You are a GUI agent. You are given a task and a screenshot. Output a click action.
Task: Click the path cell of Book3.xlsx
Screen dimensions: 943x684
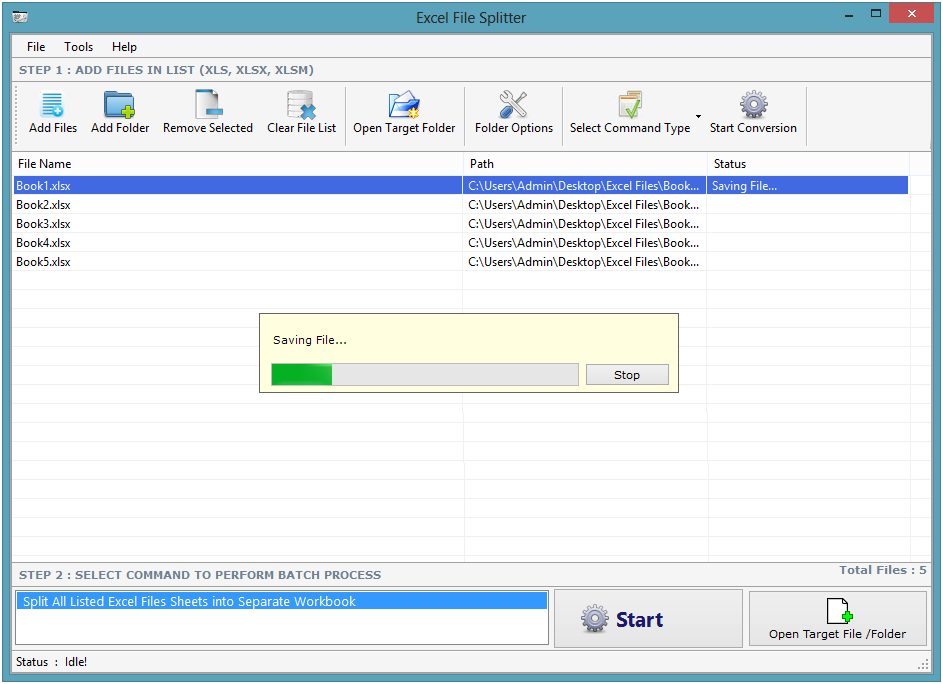point(584,224)
